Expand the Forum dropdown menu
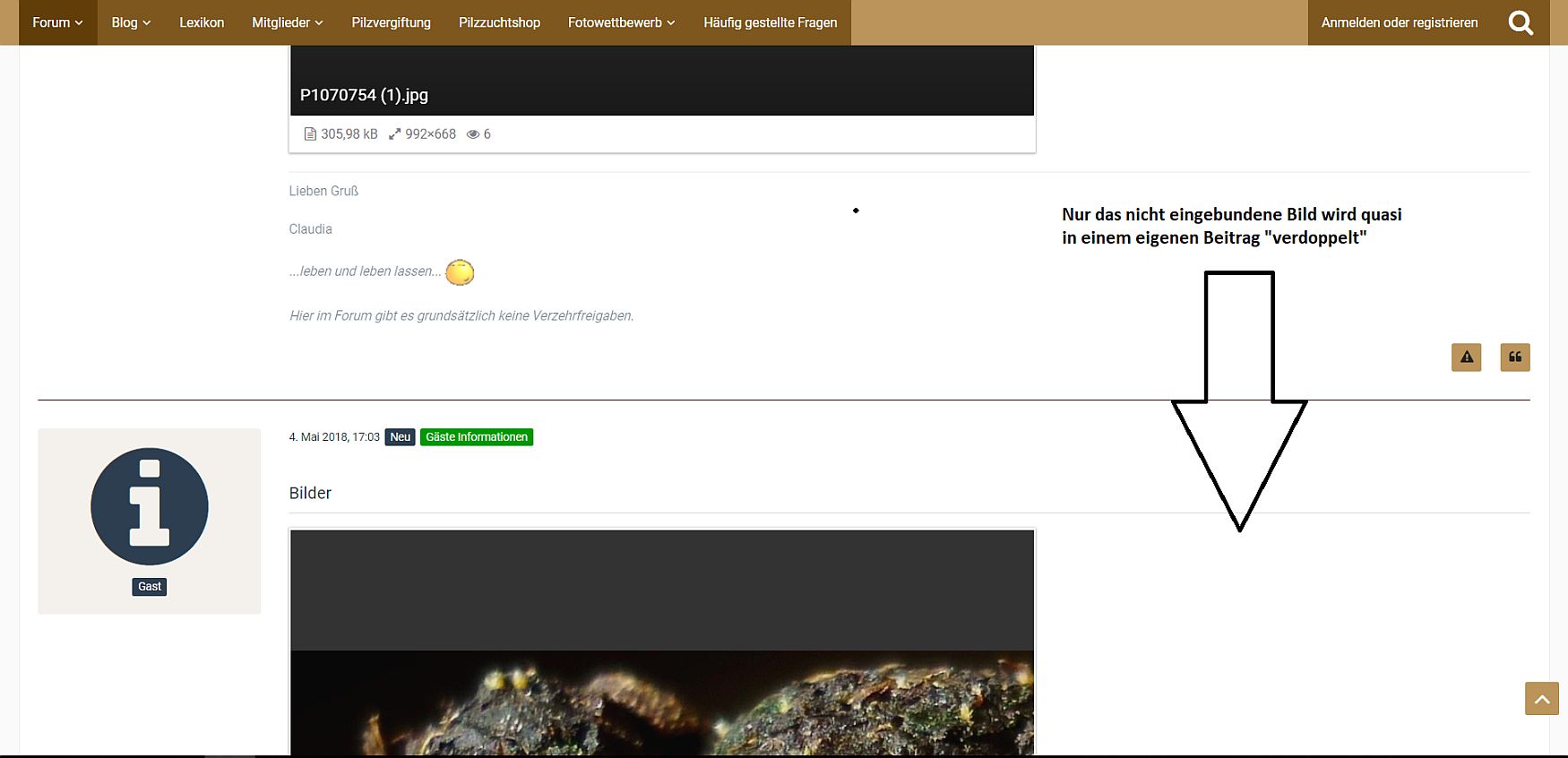The image size is (1568, 758). 57,22
